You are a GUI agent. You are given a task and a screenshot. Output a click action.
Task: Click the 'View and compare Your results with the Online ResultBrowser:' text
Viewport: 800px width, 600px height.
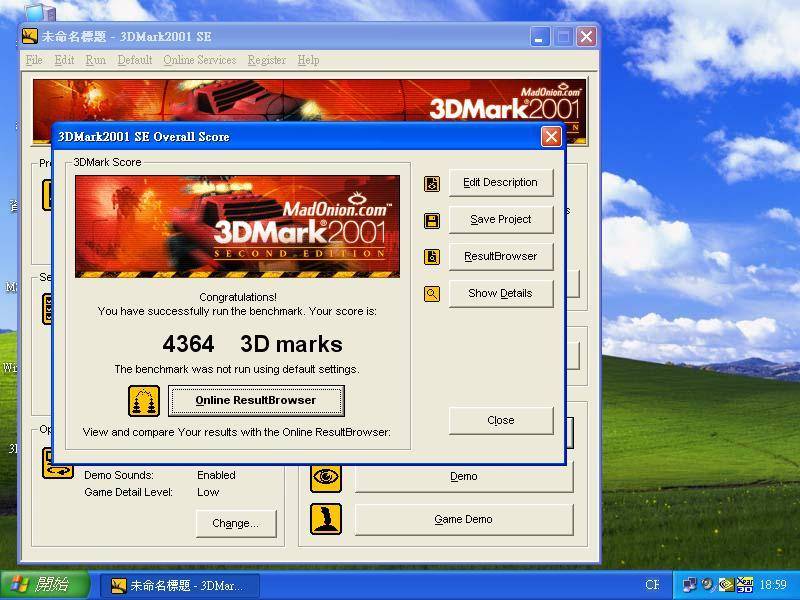tap(237, 432)
